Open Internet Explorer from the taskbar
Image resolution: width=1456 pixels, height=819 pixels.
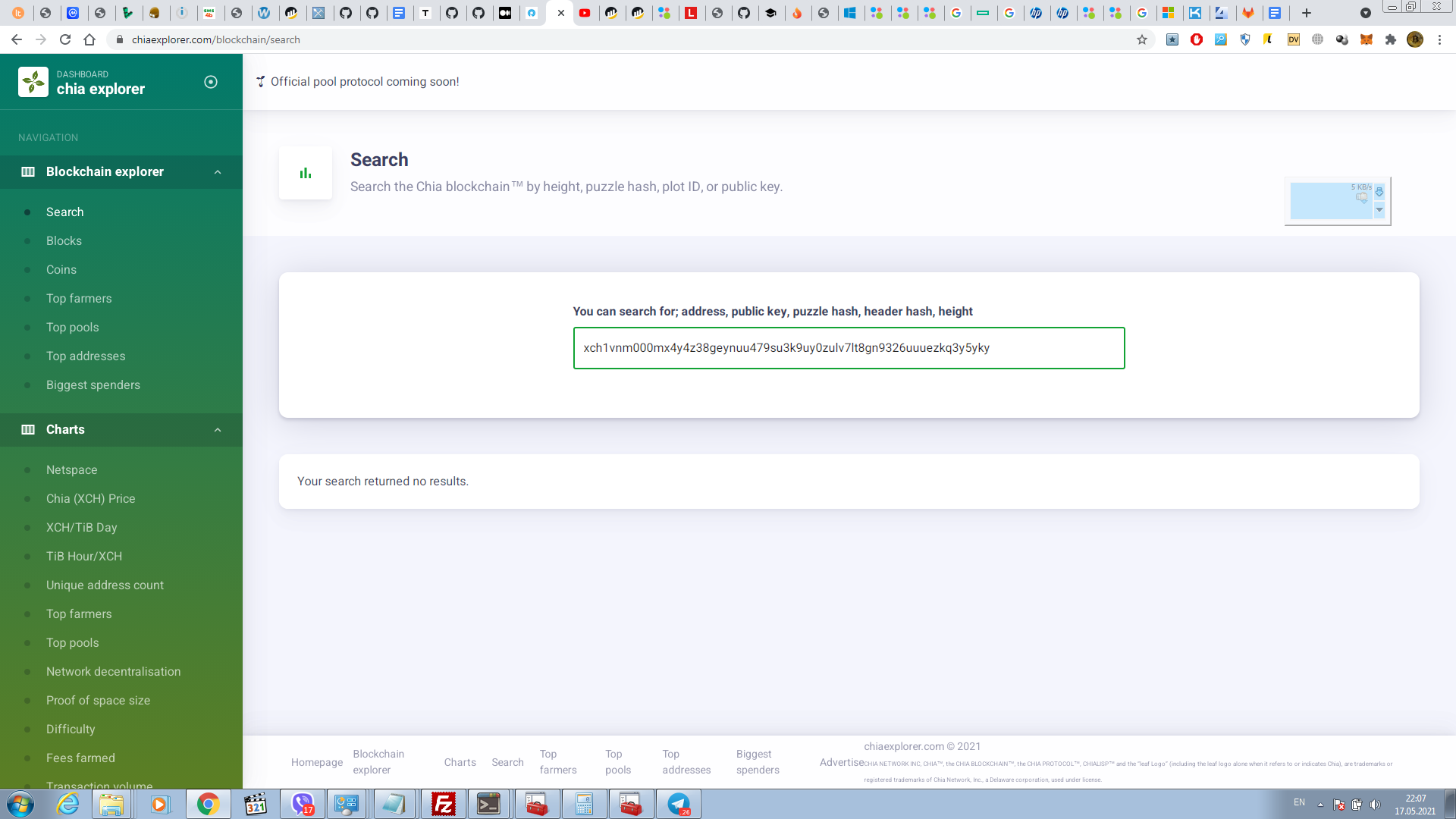click(x=68, y=804)
